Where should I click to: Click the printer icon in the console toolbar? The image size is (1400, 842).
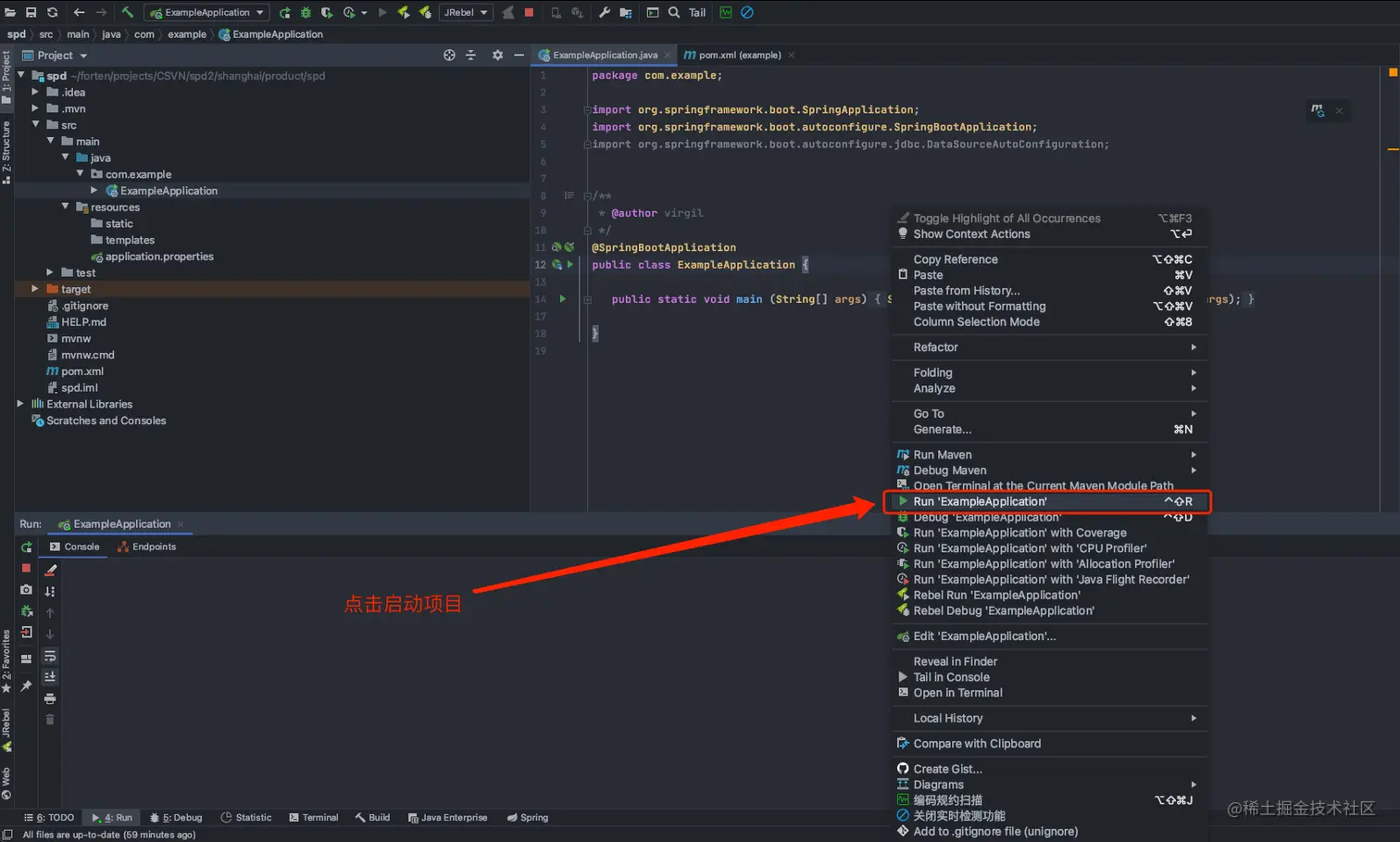tap(50, 698)
